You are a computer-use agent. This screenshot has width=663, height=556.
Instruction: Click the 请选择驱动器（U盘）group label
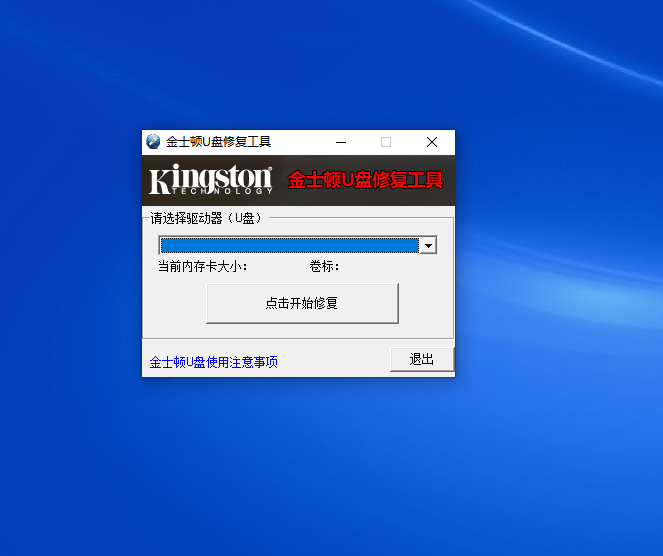click(x=206, y=218)
